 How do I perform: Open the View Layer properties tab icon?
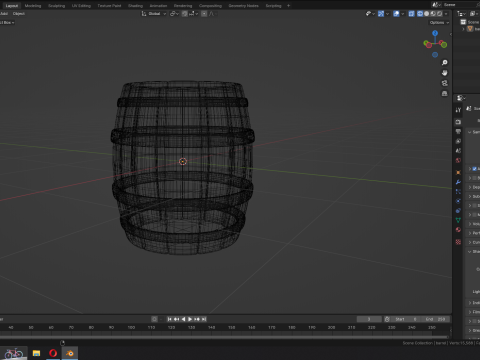click(x=458, y=141)
